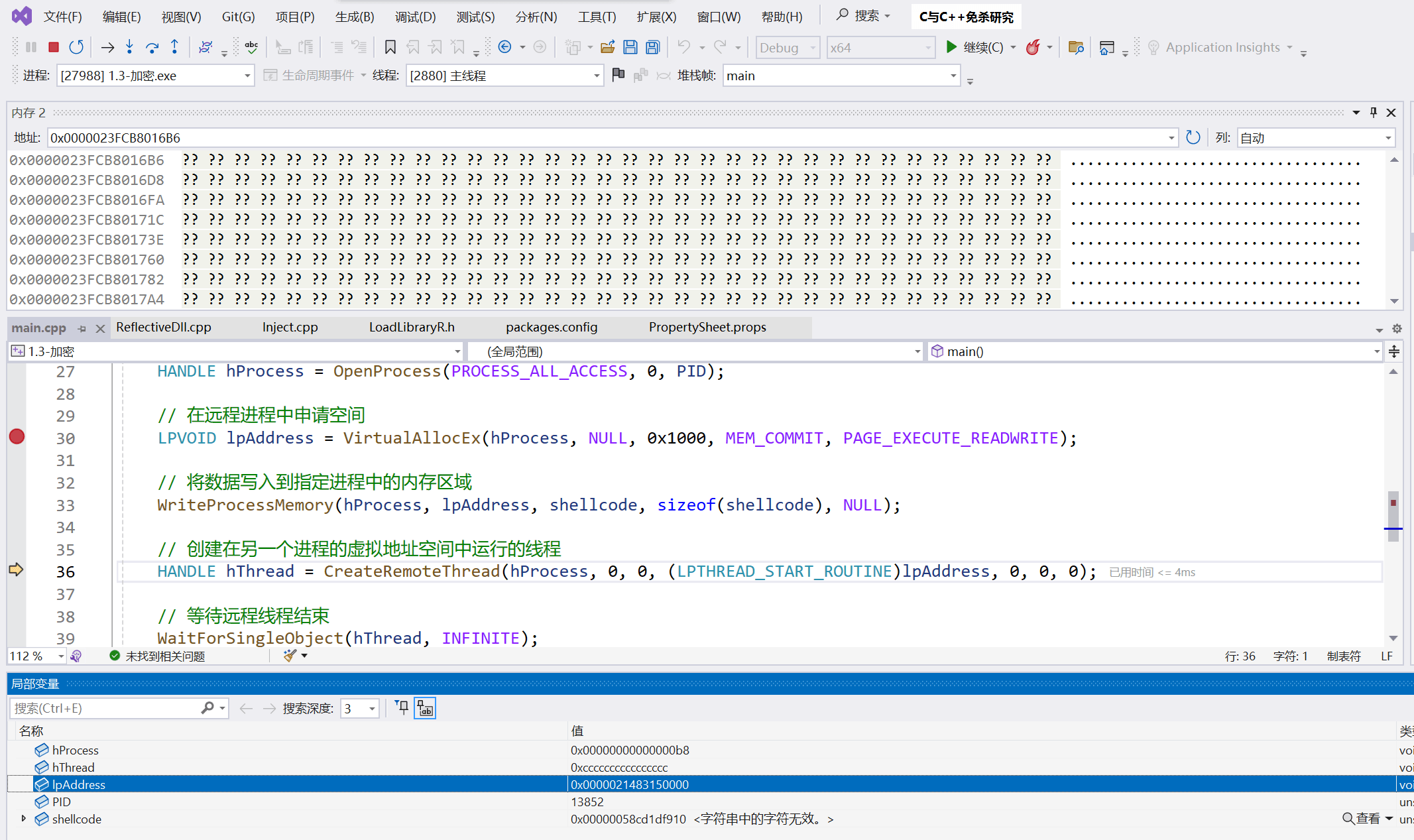Image resolution: width=1414 pixels, height=840 pixels.
Task: Stop debugging with the red square
Action: click(x=54, y=47)
